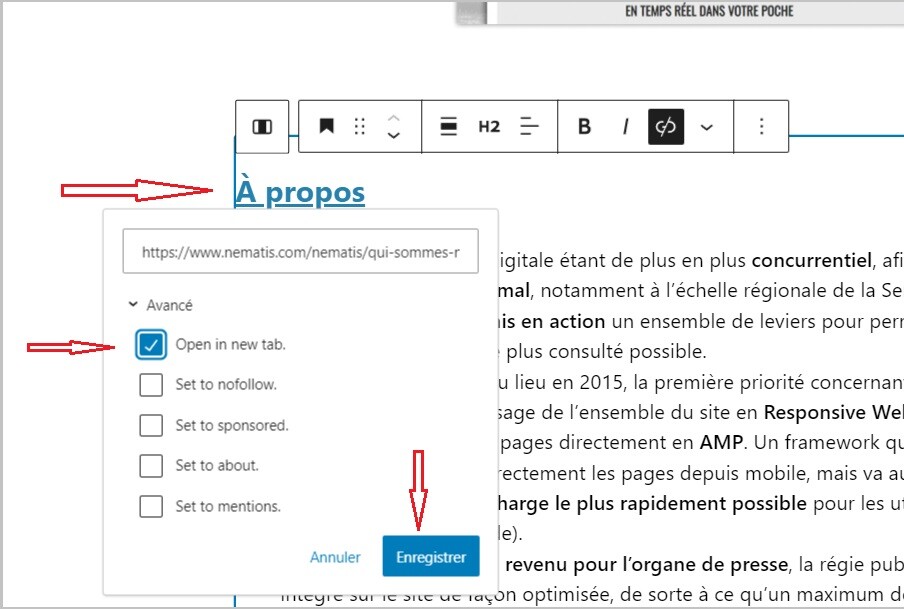Viewport: 904px width, 609px height.
Task: Click the highlighted link unlink icon
Action: 666,127
